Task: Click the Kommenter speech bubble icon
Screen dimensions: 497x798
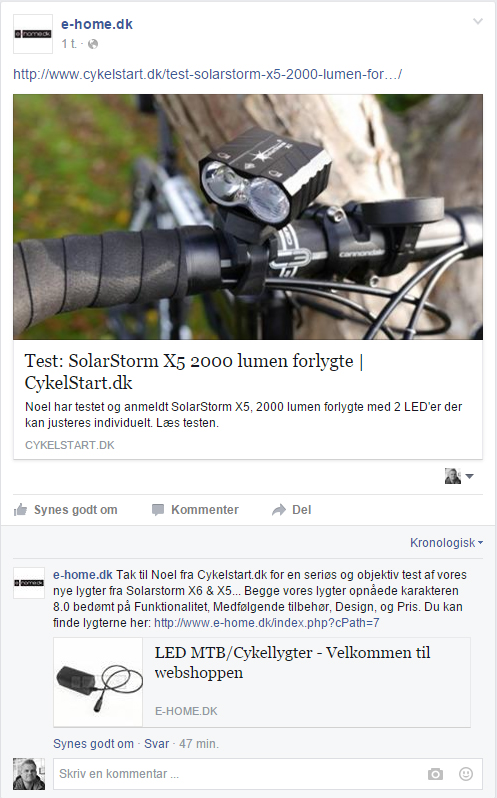Action: (158, 510)
